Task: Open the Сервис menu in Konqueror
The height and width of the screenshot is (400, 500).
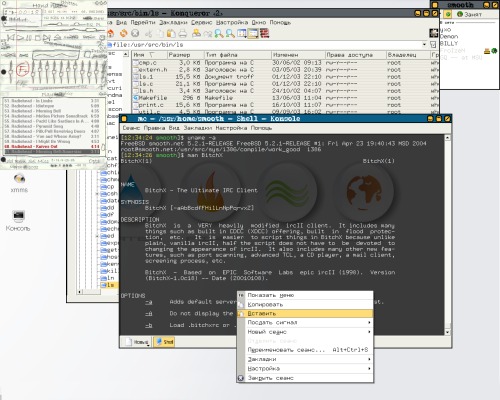Action: (x=202, y=22)
